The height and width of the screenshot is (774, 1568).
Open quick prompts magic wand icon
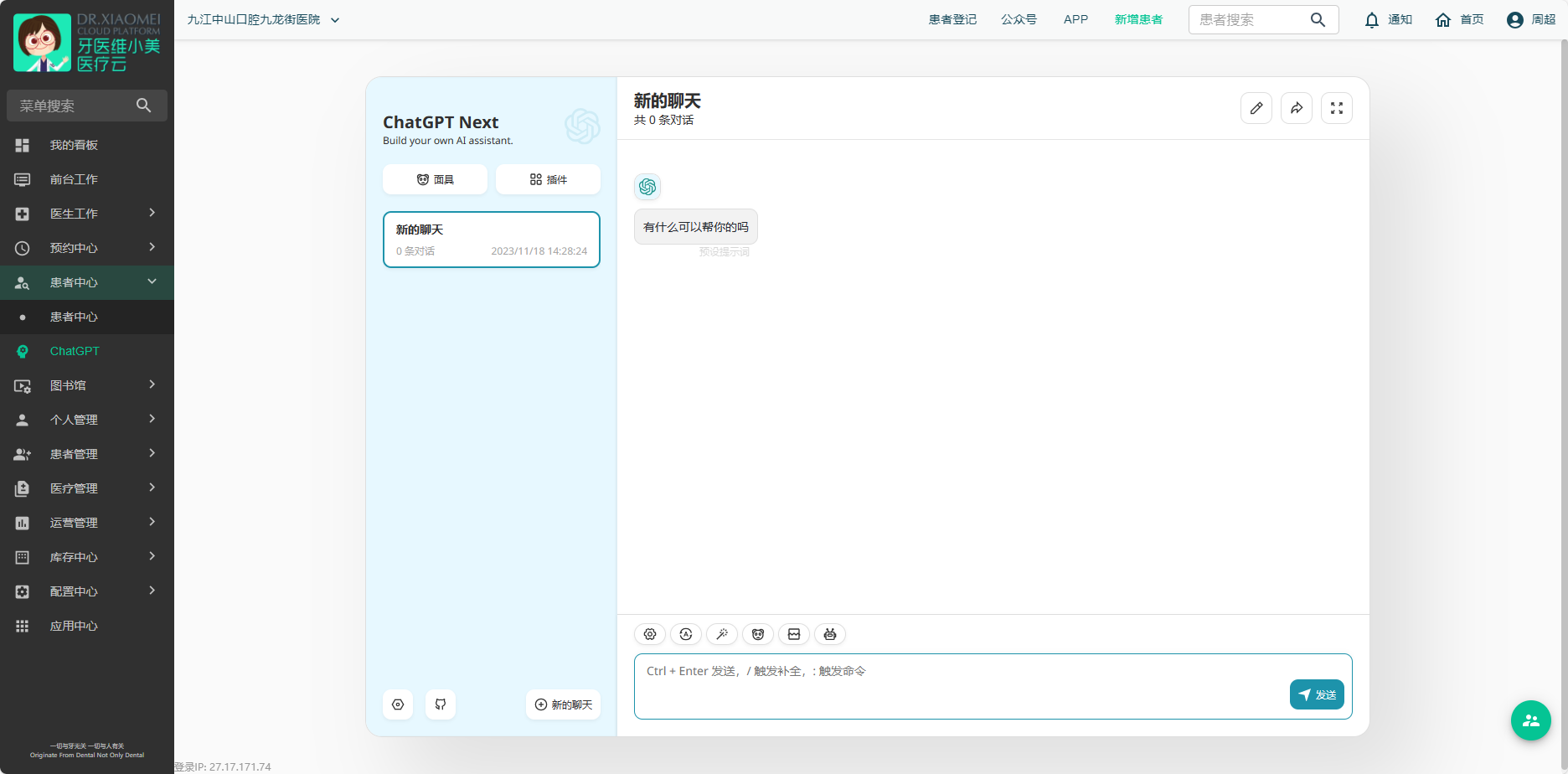722,634
